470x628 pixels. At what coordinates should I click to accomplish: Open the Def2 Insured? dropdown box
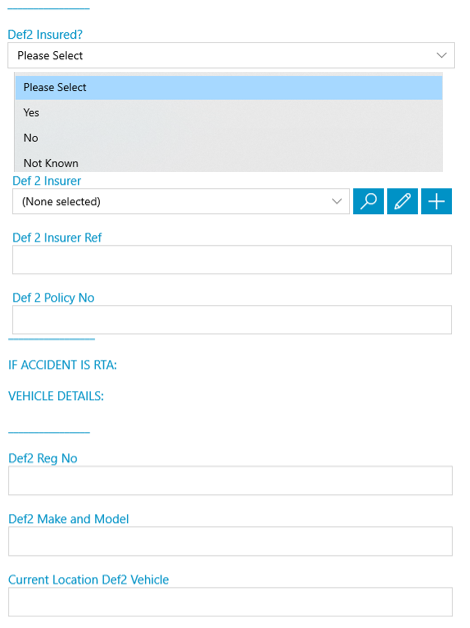pyautogui.click(x=231, y=55)
